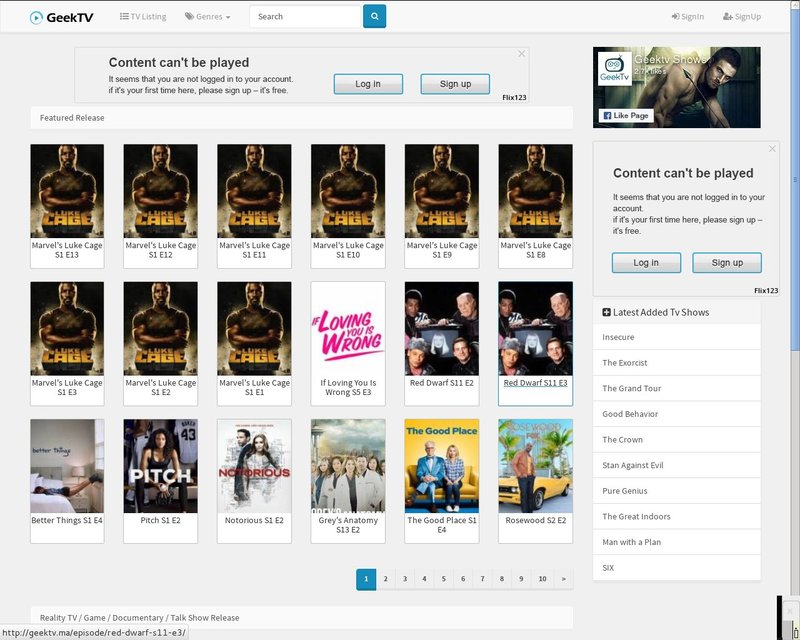This screenshot has height=640, width=800.
Task: Open Man with a Plan link
Action: (677, 542)
